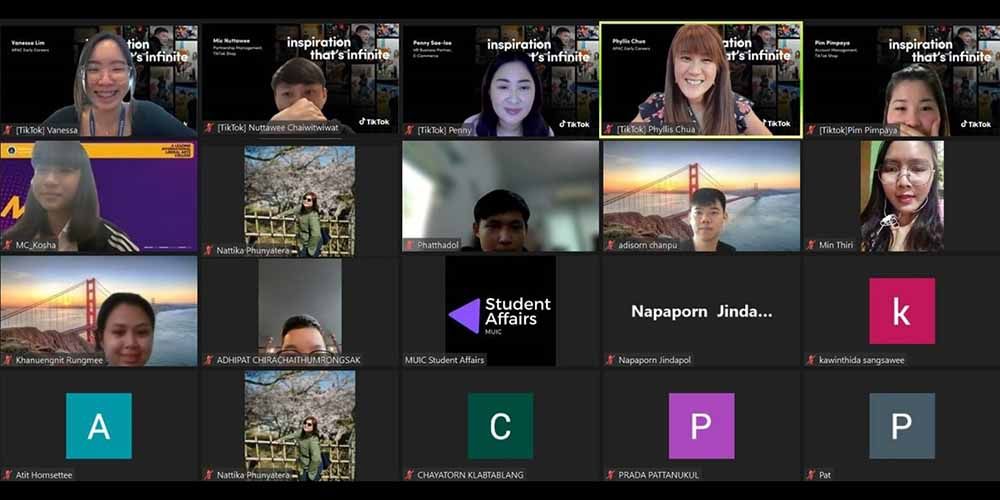Select Phatthadol's video tile

[500, 195]
